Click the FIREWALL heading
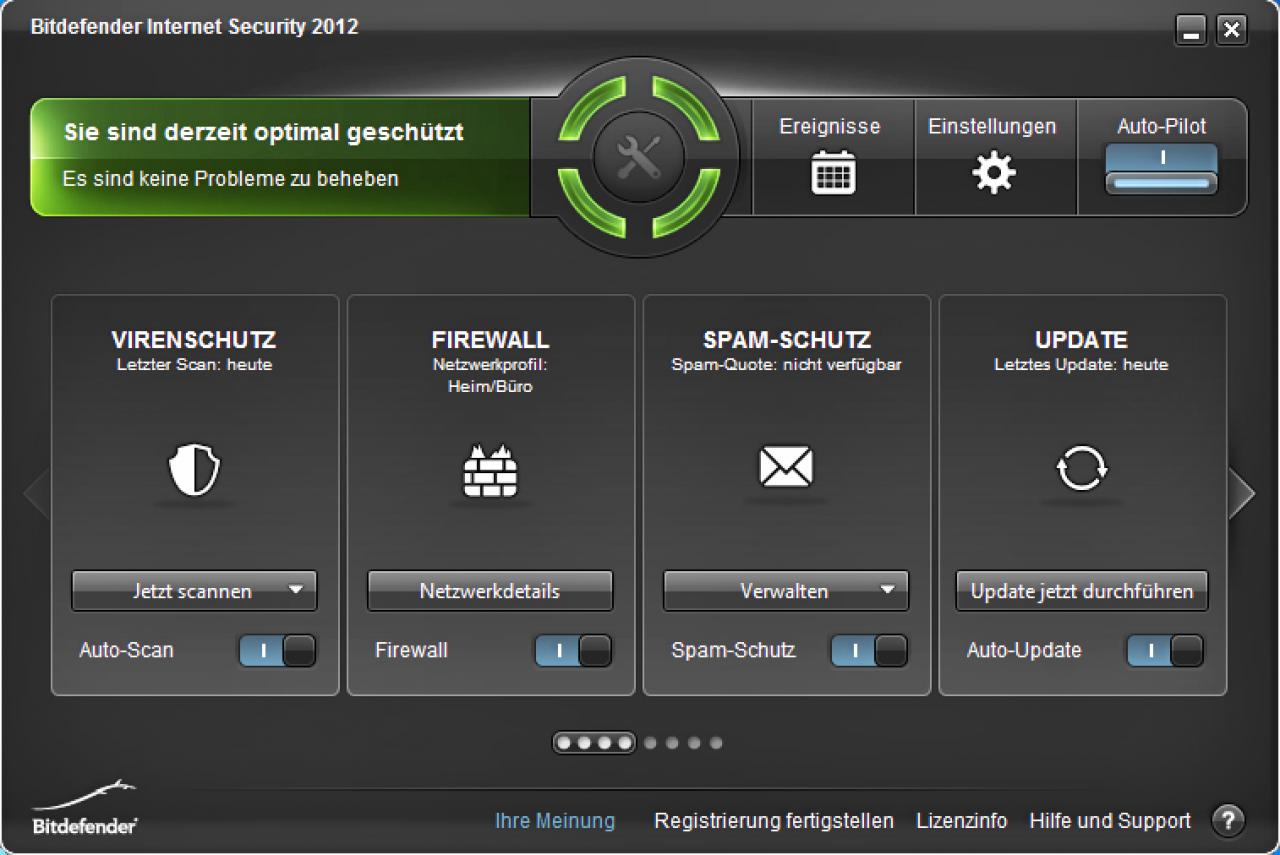The height and width of the screenshot is (855, 1280). 490,340
